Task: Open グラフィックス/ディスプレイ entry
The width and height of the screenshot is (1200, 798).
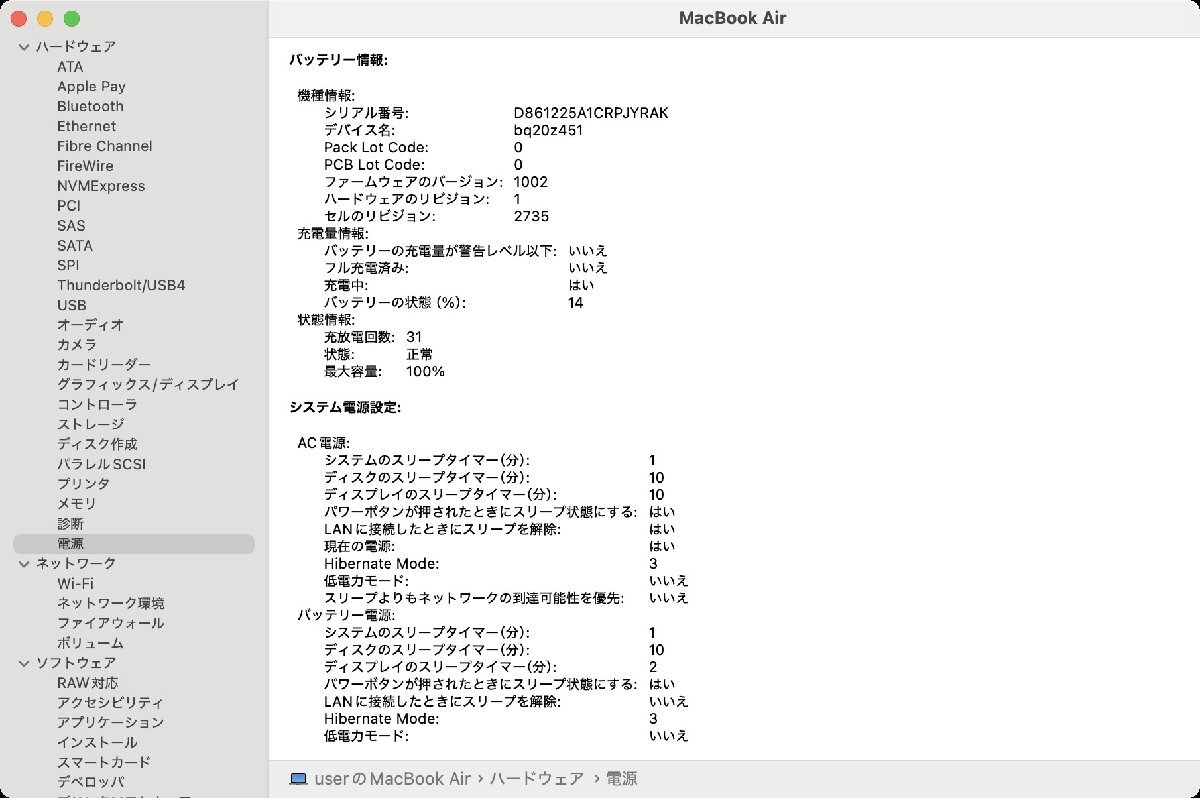Action: pos(148,385)
